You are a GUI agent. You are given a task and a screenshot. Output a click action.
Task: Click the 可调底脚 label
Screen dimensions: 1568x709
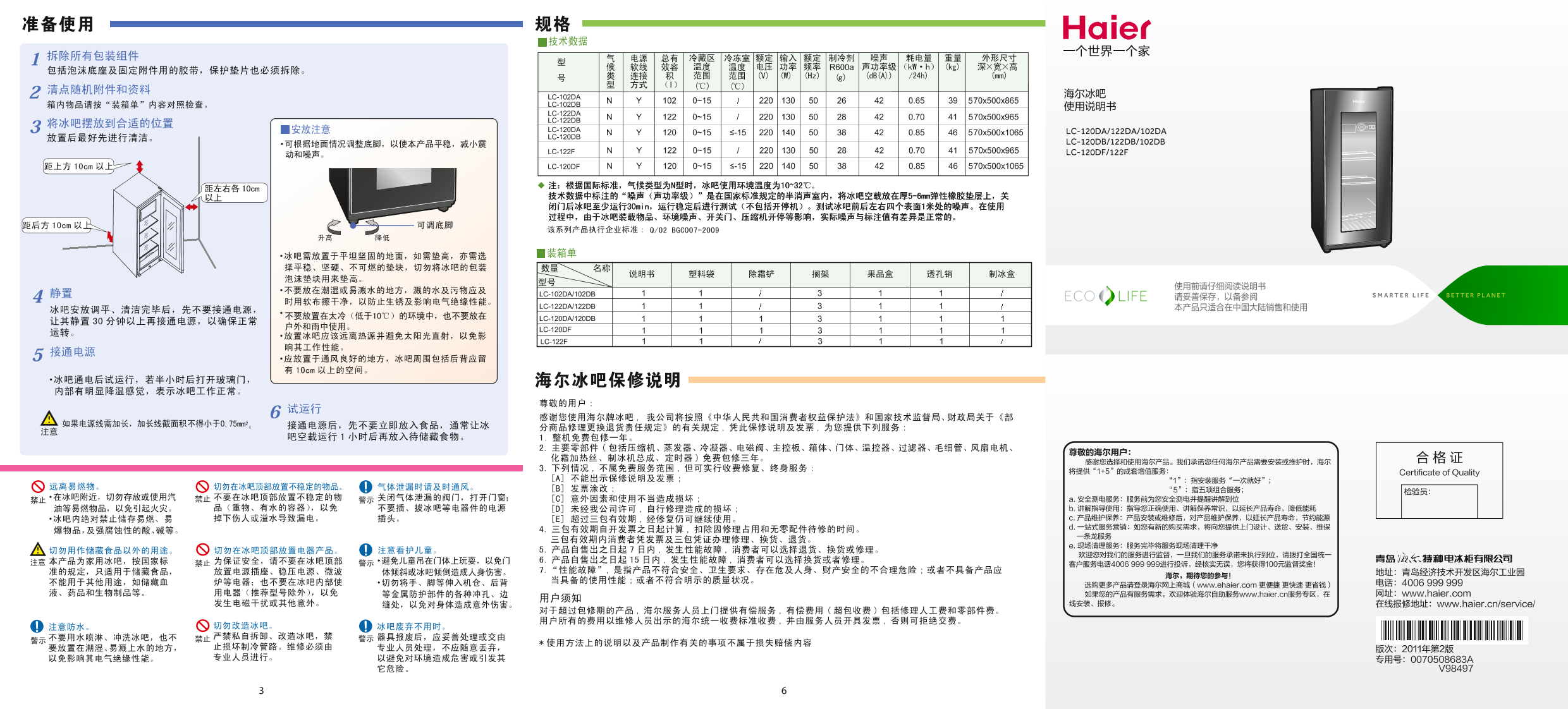[x=434, y=225]
